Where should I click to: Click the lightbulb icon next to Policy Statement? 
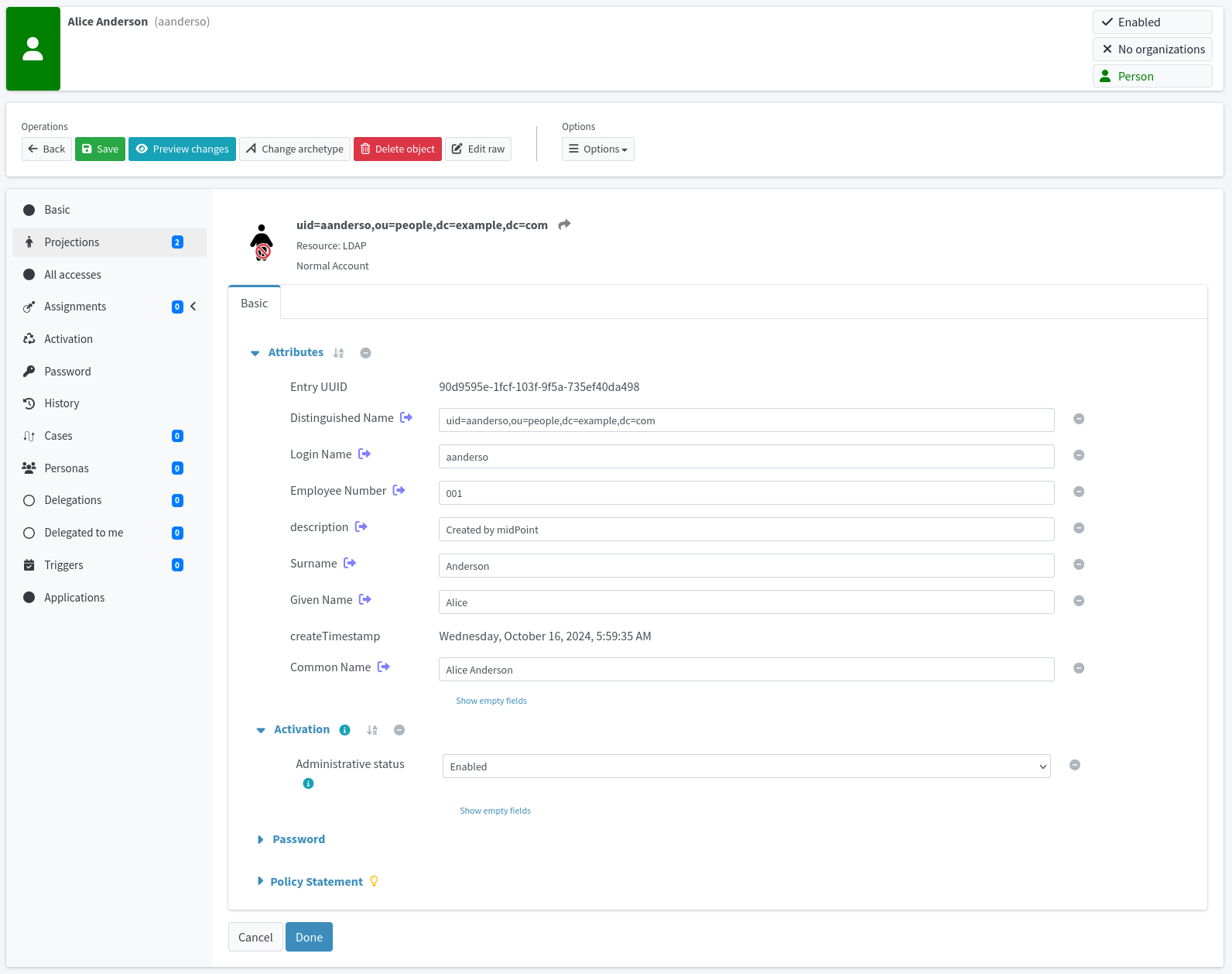coord(374,881)
